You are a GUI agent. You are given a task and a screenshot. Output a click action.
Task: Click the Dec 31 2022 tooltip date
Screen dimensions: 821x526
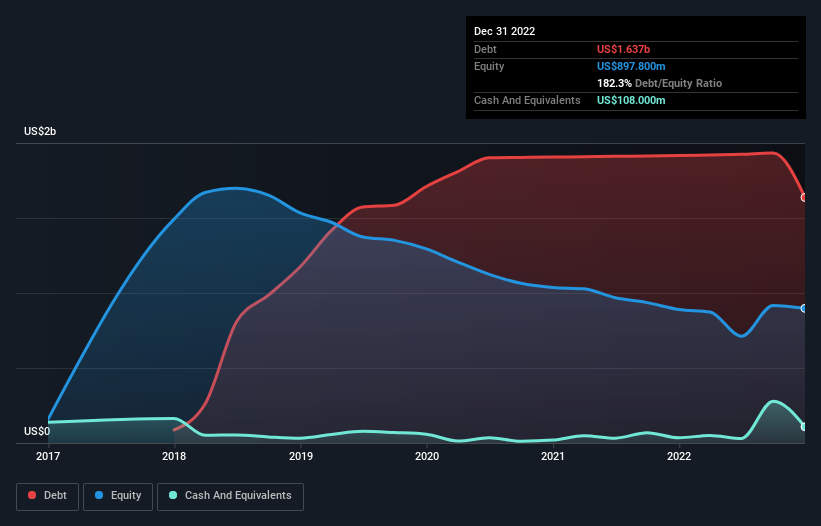[x=504, y=31]
